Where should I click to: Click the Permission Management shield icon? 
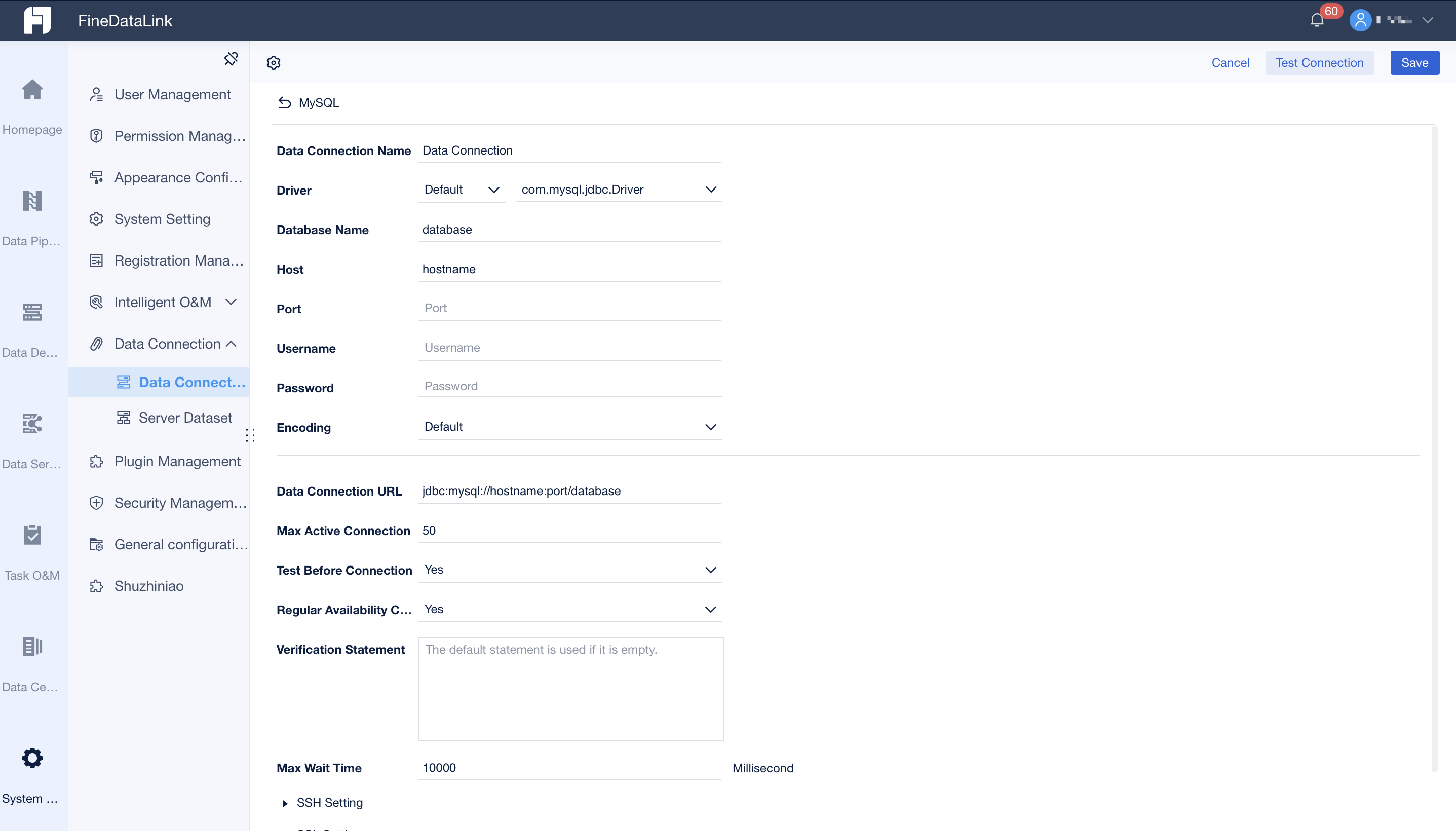point(96,136)
